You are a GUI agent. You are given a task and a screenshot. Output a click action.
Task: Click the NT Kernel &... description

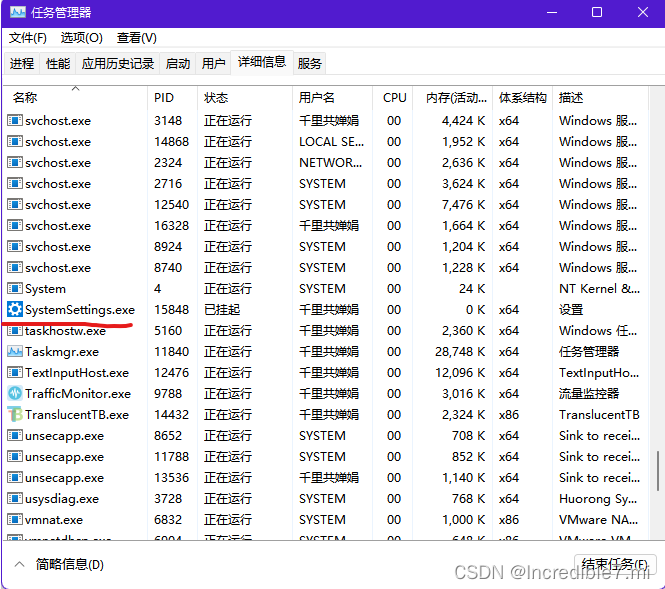coord(599,289)
